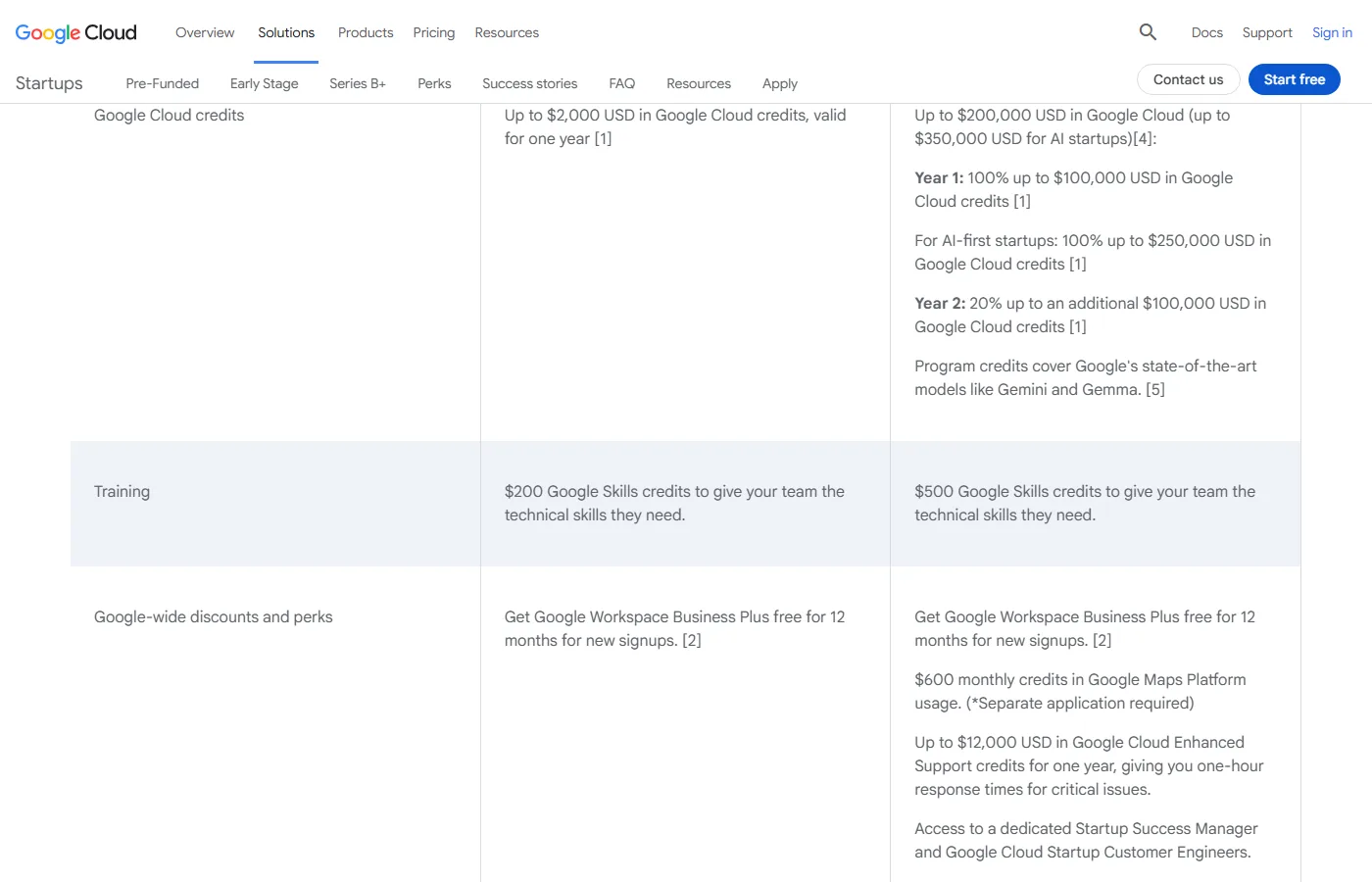Click the dedicated Startup Success Manager text
1372x882 pixels.
(x=1087, y=840)
